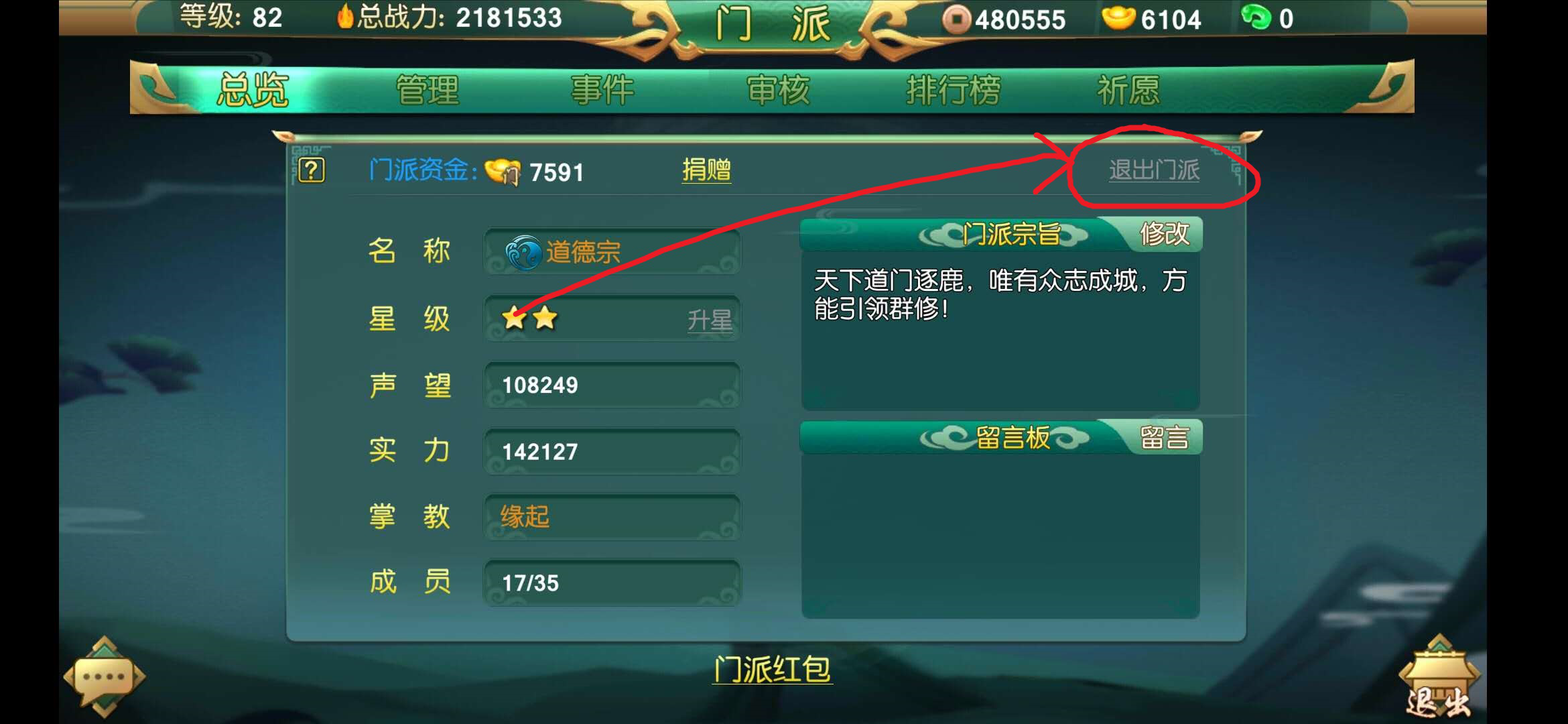Go to the 排行榜 tab

coord(953,90)
